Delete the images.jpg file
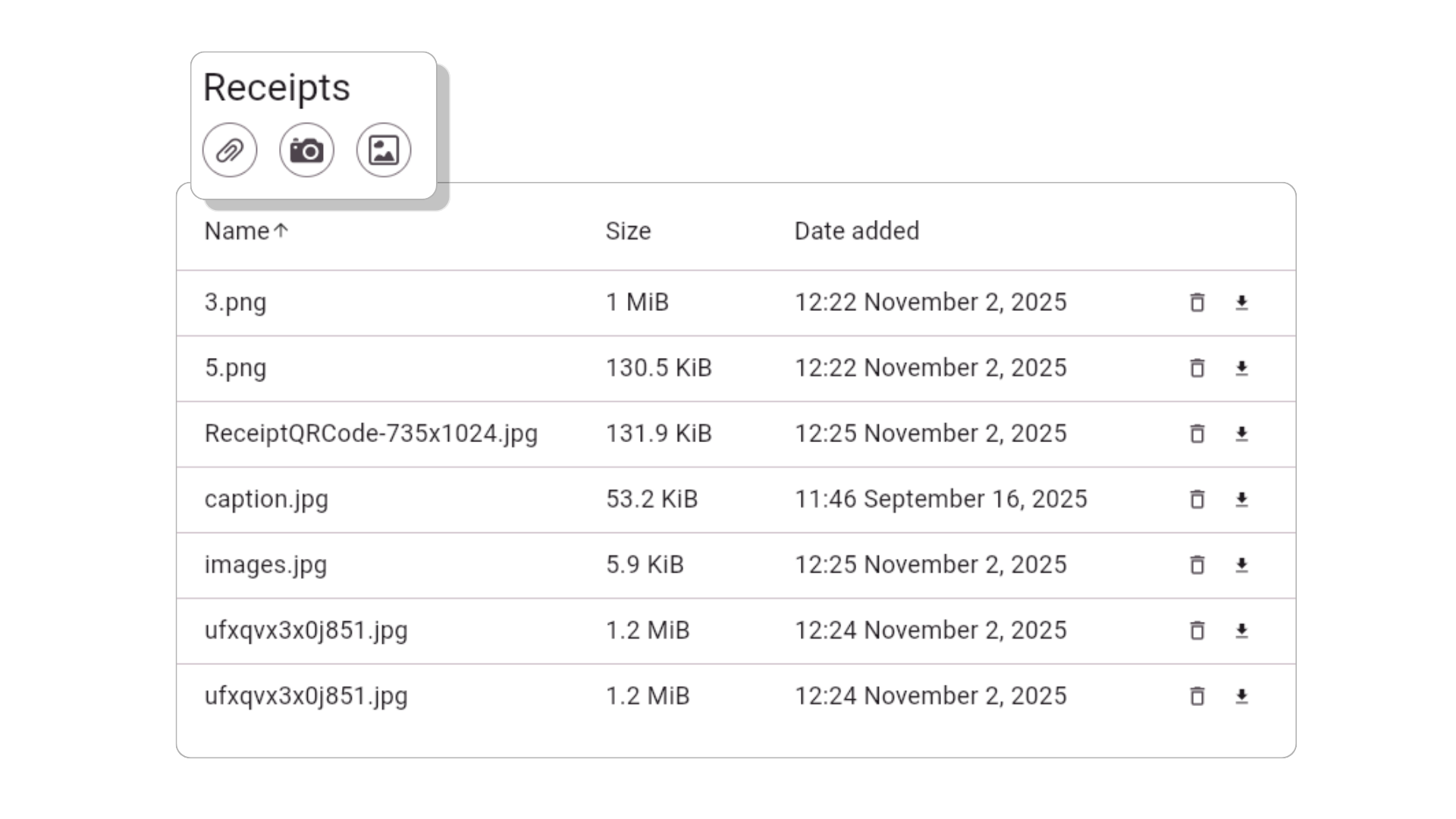Screen dimensions: 1456x819 point(1197,565)
